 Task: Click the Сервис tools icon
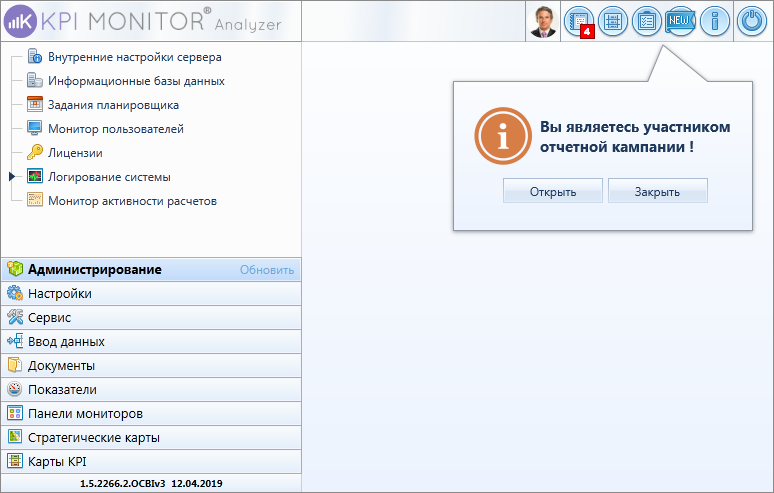(15, 317)
